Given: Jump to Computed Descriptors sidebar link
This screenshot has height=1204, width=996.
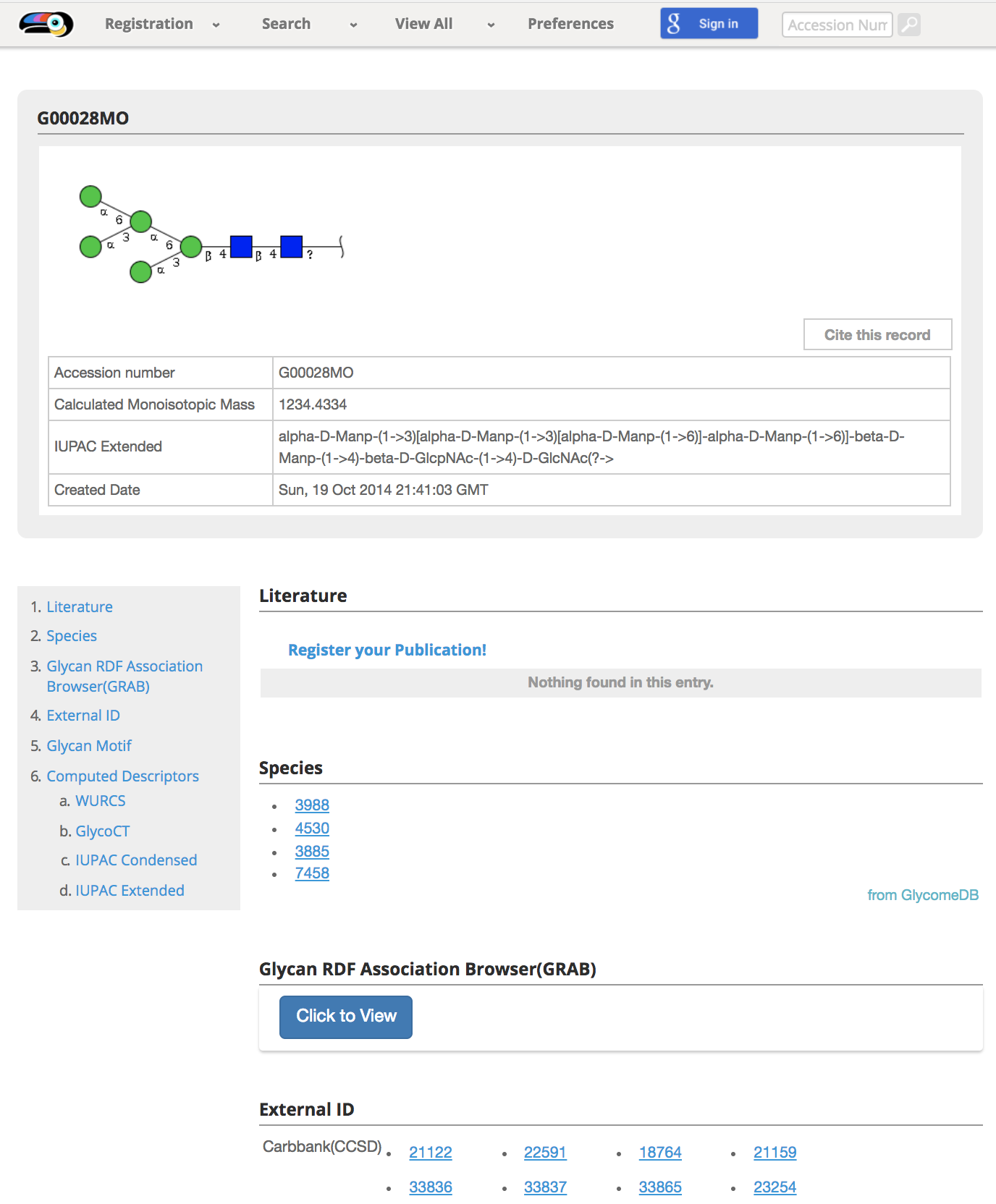Looking at the screenshot, I should [122, 776].
